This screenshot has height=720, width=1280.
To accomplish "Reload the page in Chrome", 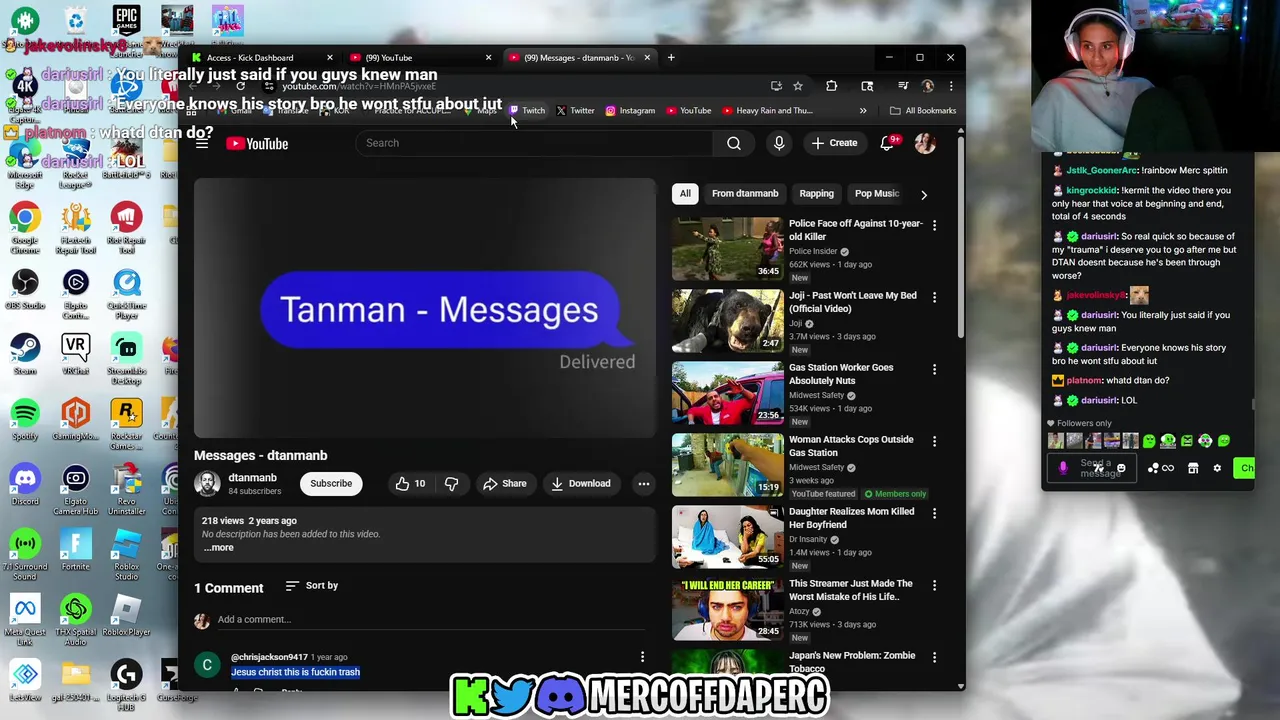I will pyautogui.click(x=240, y=87).
